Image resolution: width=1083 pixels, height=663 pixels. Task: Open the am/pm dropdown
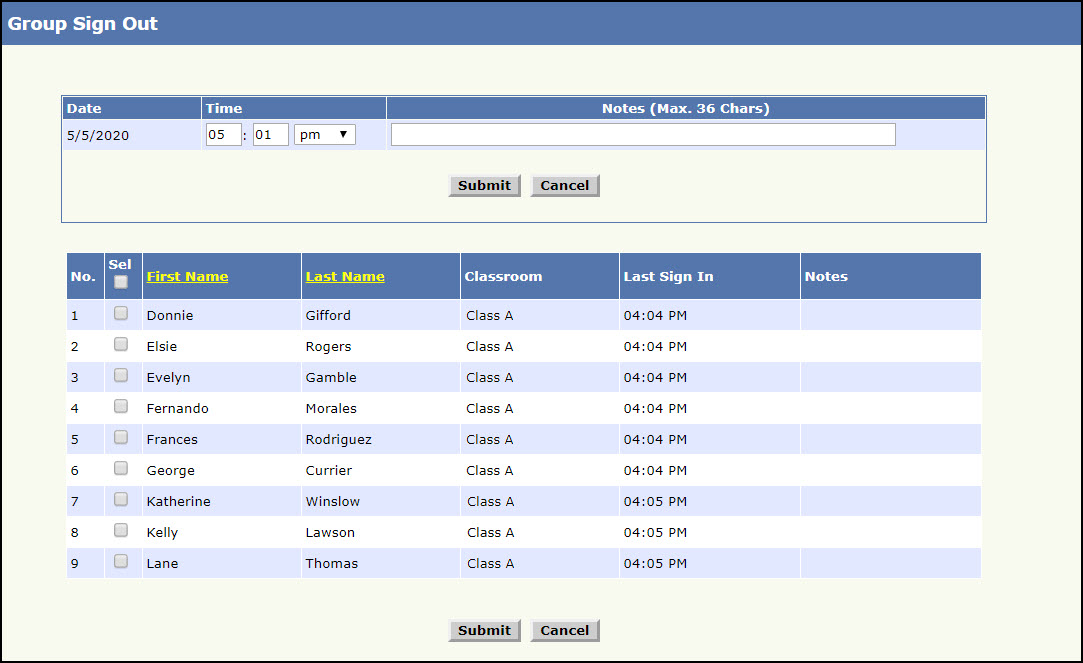click(x=325, y=134)
